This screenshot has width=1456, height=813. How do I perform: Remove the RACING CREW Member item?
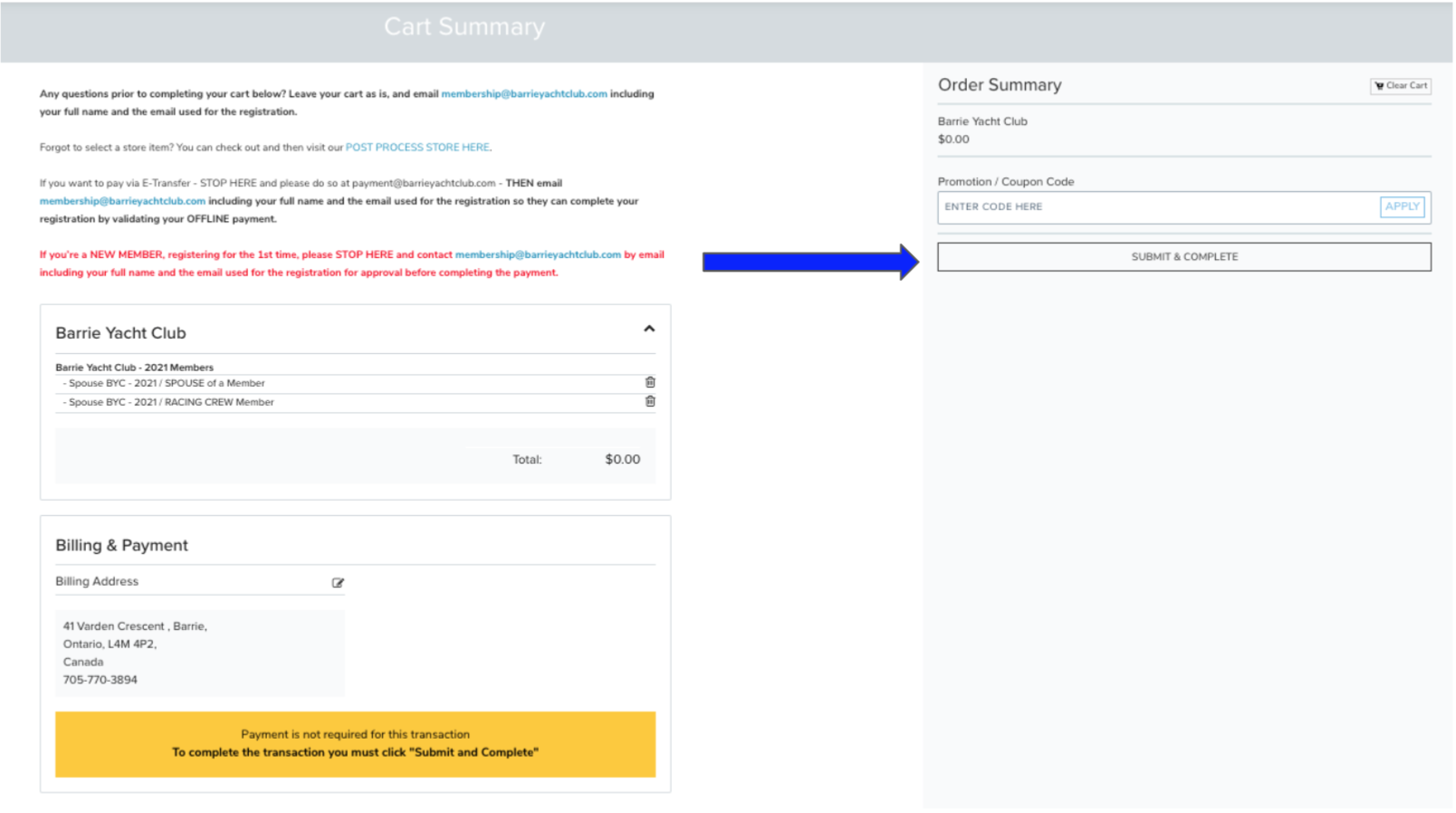[x=649, y=401]
